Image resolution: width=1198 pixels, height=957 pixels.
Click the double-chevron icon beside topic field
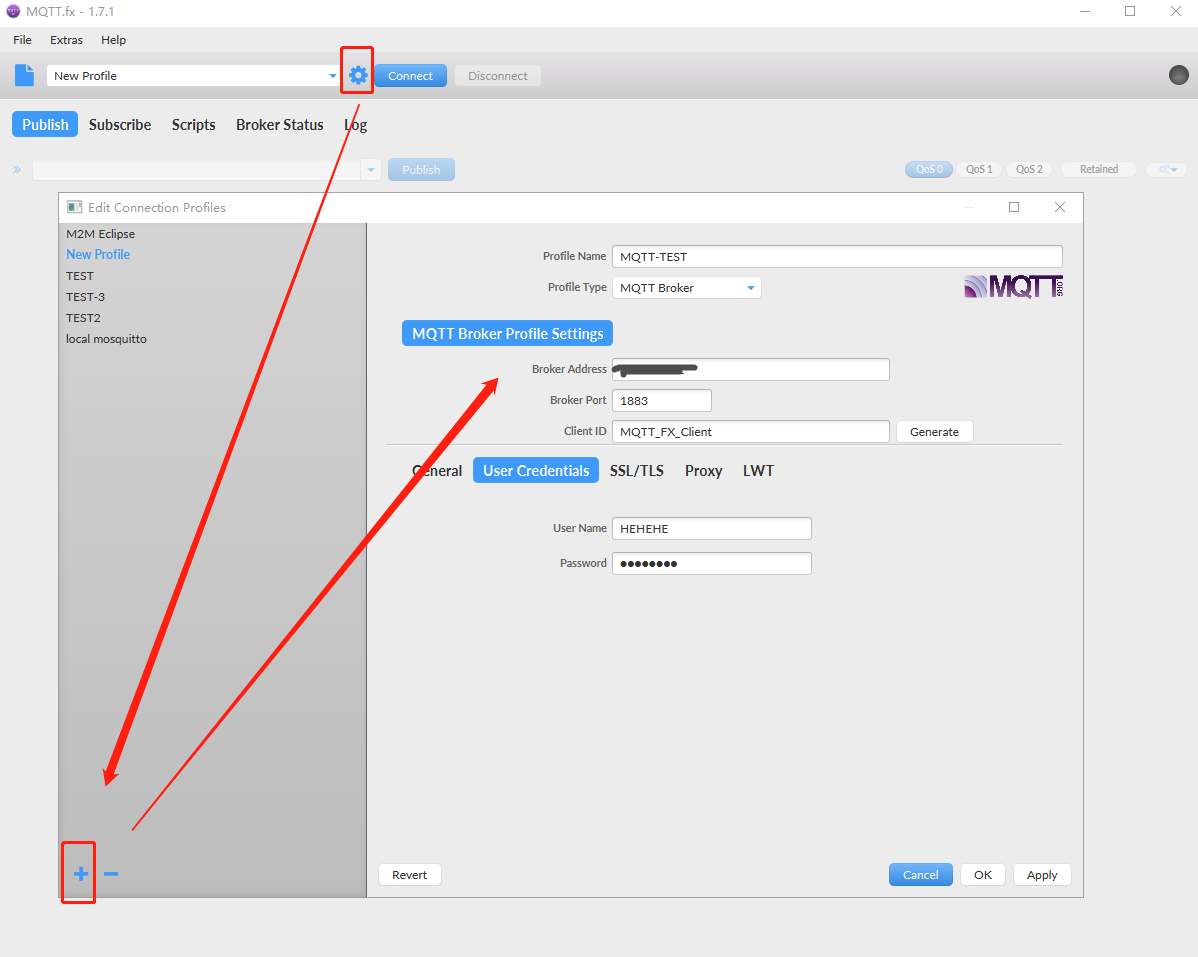(17, 170)
